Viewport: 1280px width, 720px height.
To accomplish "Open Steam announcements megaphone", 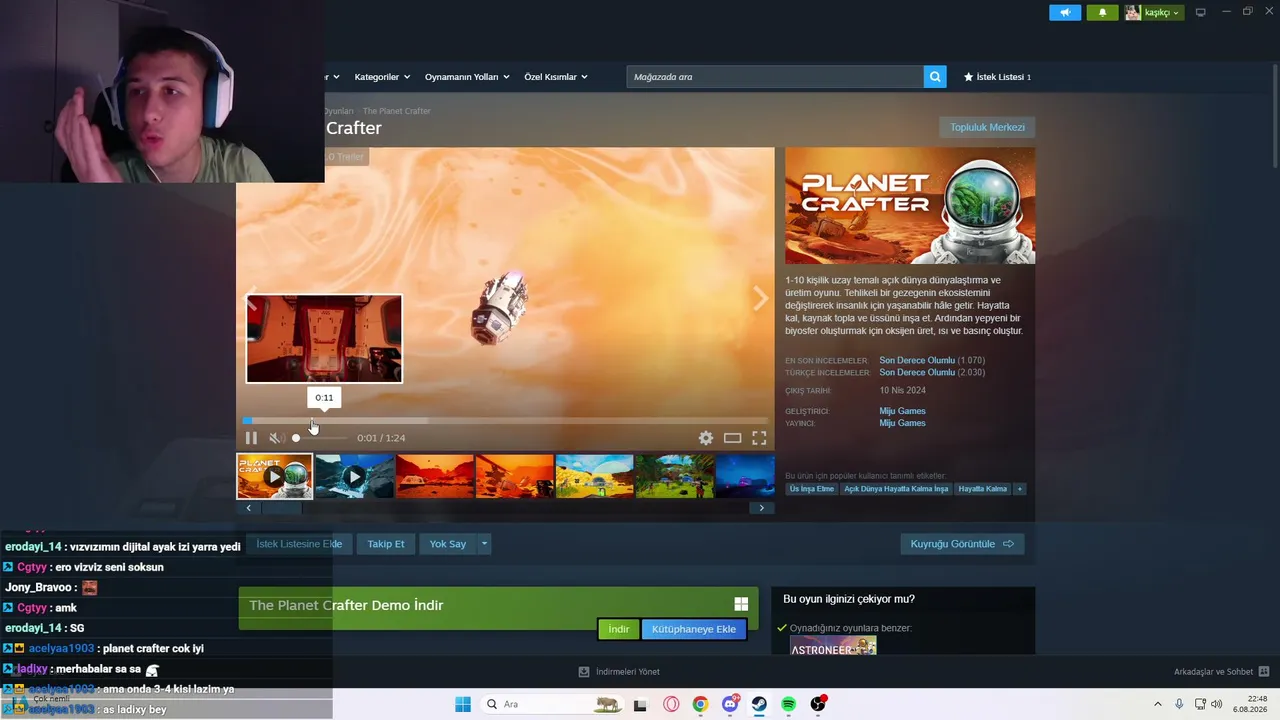I will (x=1065, y=12).
